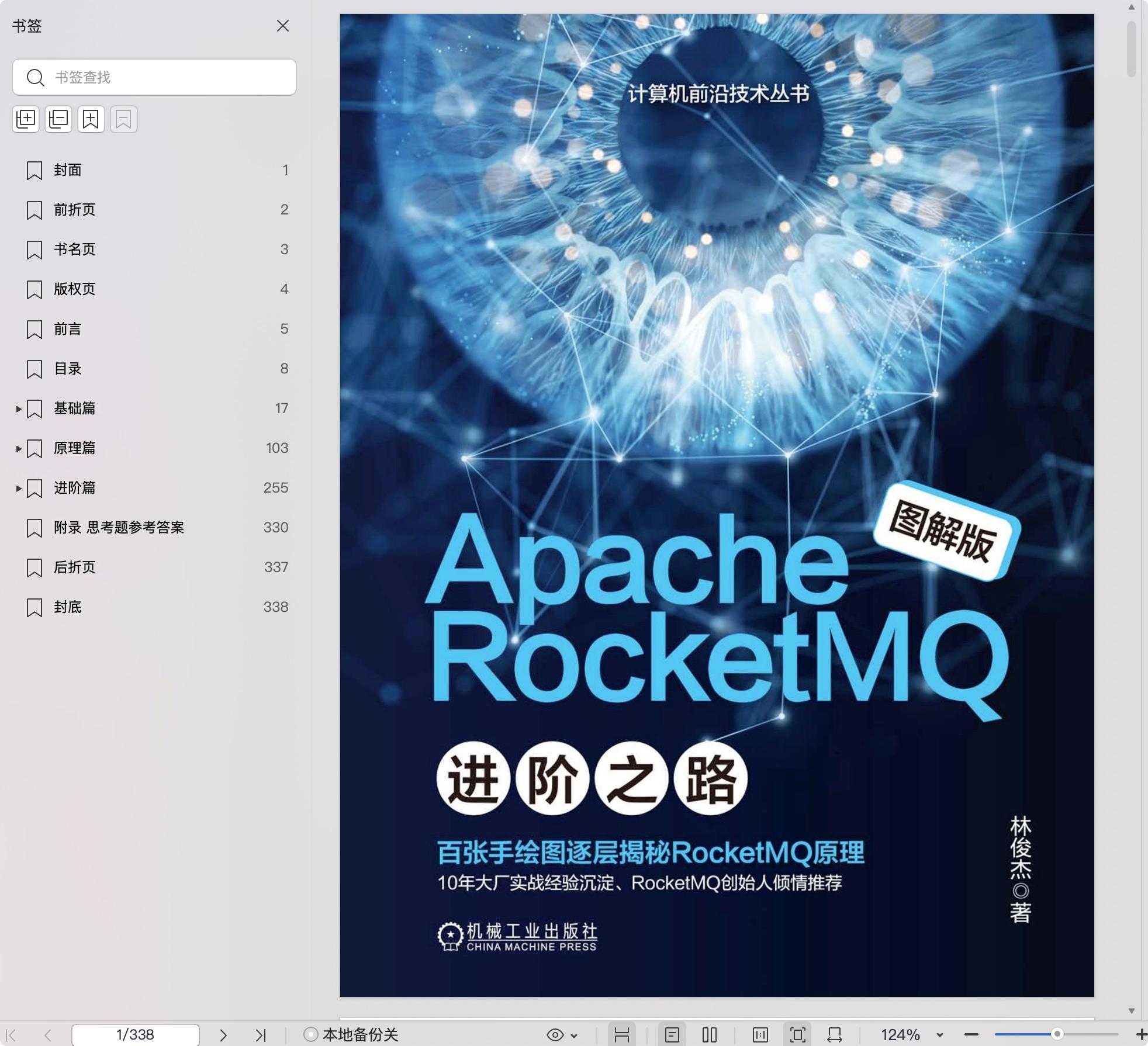Click the actual size icon
Image resolution: width=1148 pixels, height=1046 pixels.
tap(760, 1035)
